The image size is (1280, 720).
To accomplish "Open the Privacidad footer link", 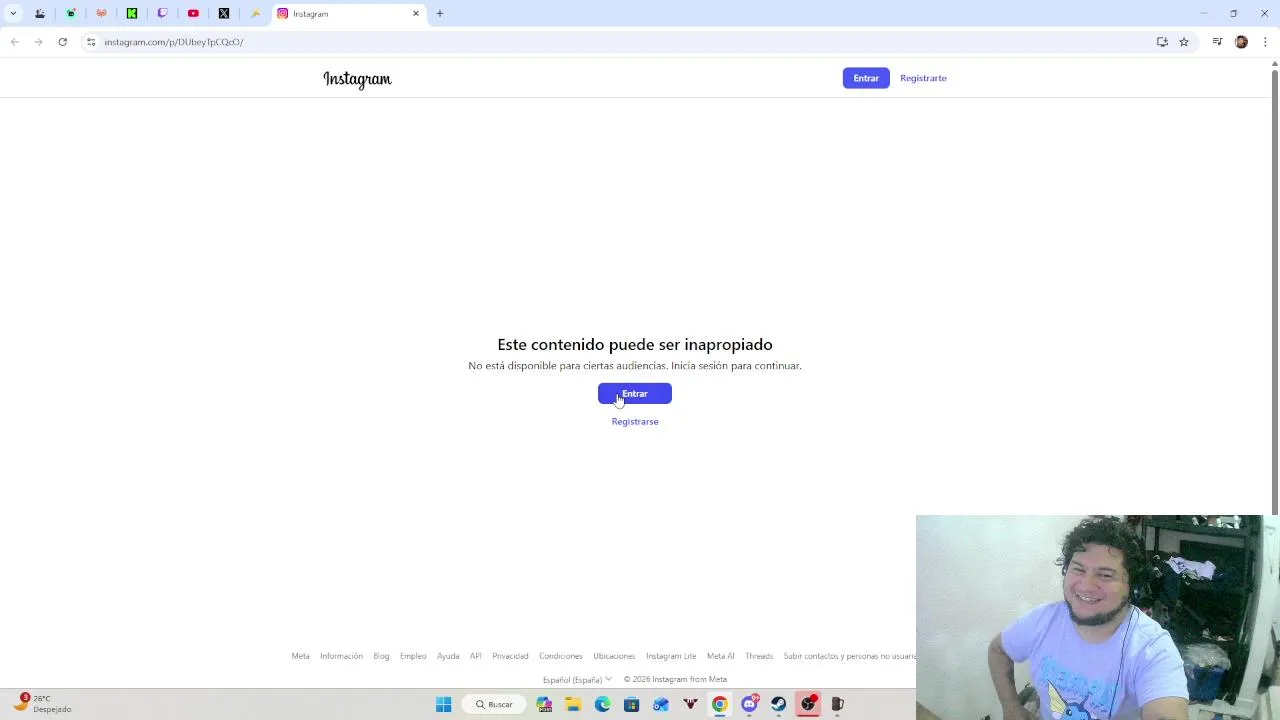I will (x=510, y=656).
